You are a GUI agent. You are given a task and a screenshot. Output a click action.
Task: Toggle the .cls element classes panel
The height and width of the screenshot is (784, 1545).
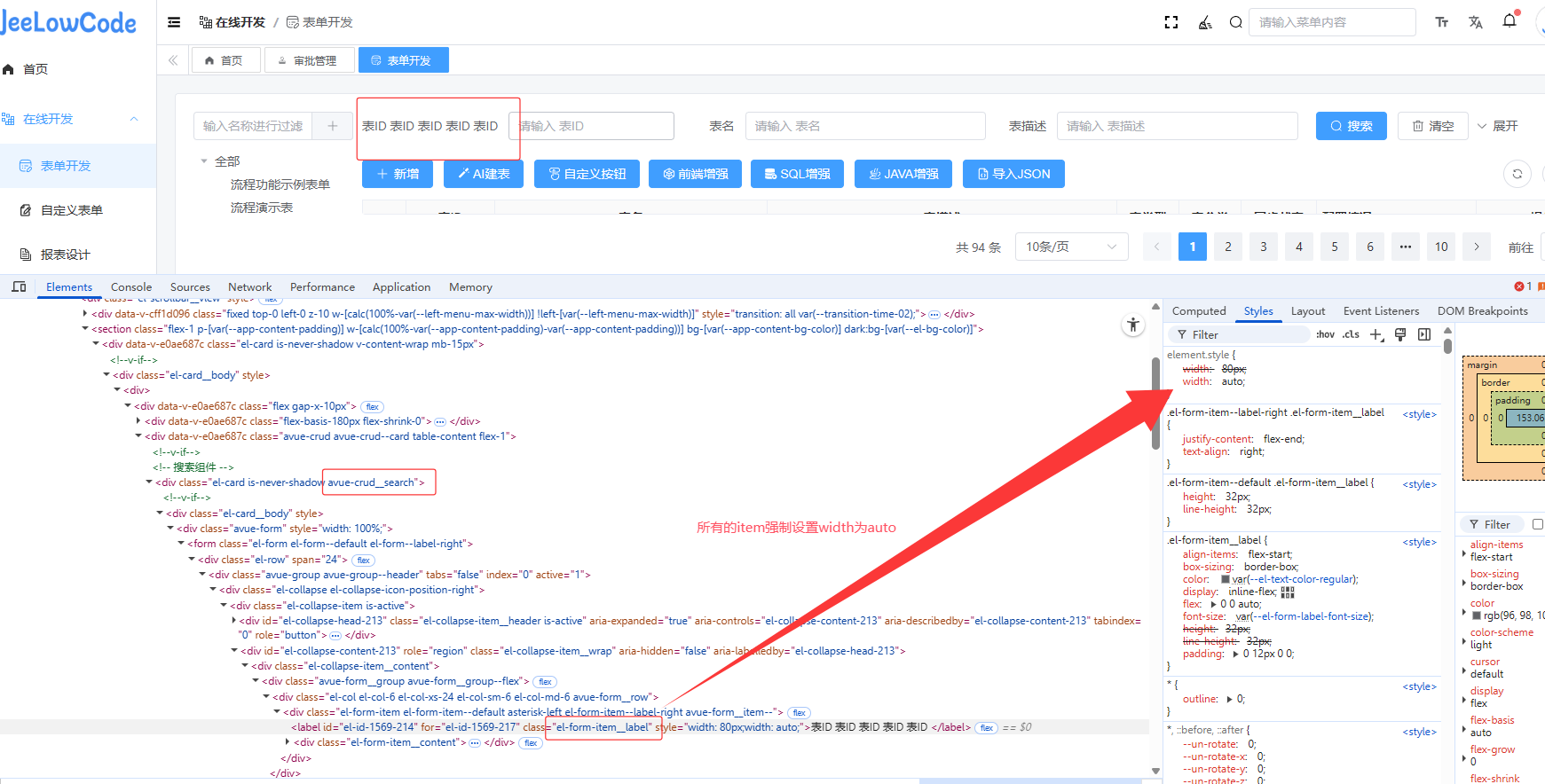click(x=1351, y=334)
